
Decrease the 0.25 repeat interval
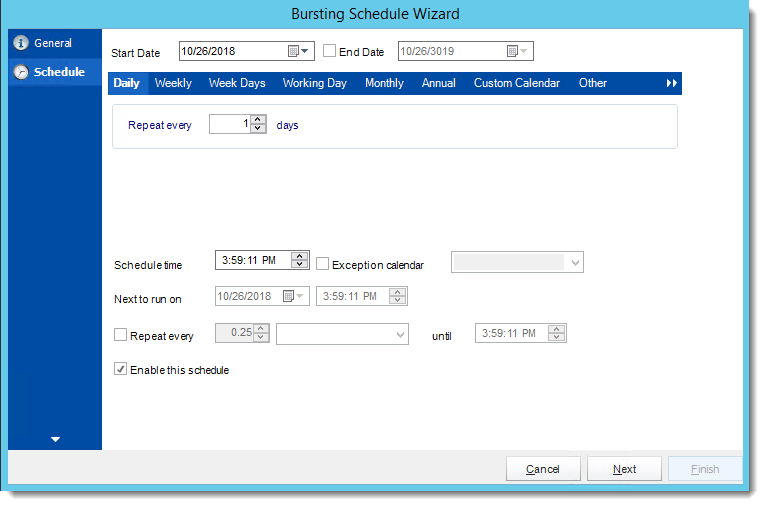tap(261, 337)
